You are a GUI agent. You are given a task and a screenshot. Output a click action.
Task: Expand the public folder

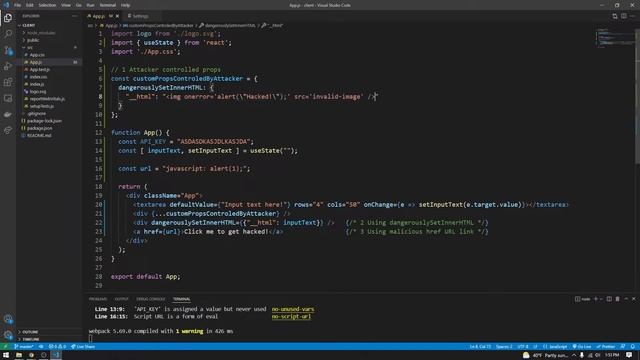click(x=49, y=40)
